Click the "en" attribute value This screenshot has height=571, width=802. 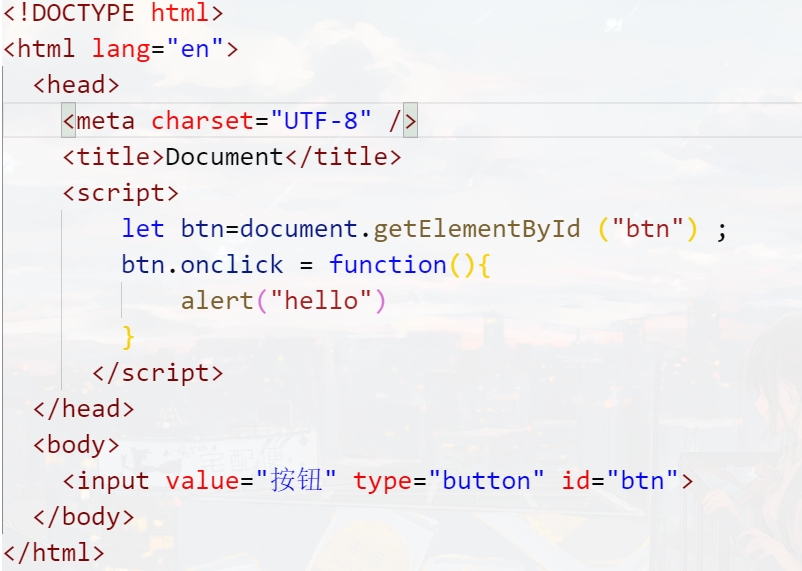click(x=195, y=49)
